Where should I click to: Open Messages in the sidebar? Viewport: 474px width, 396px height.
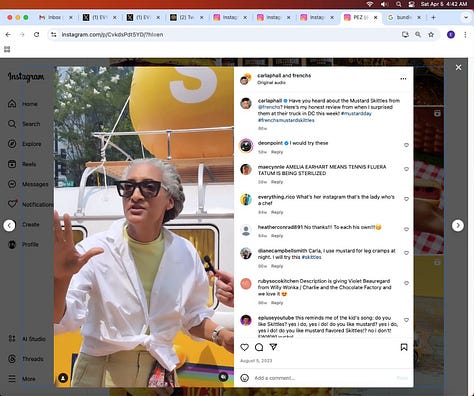point(28,184)
